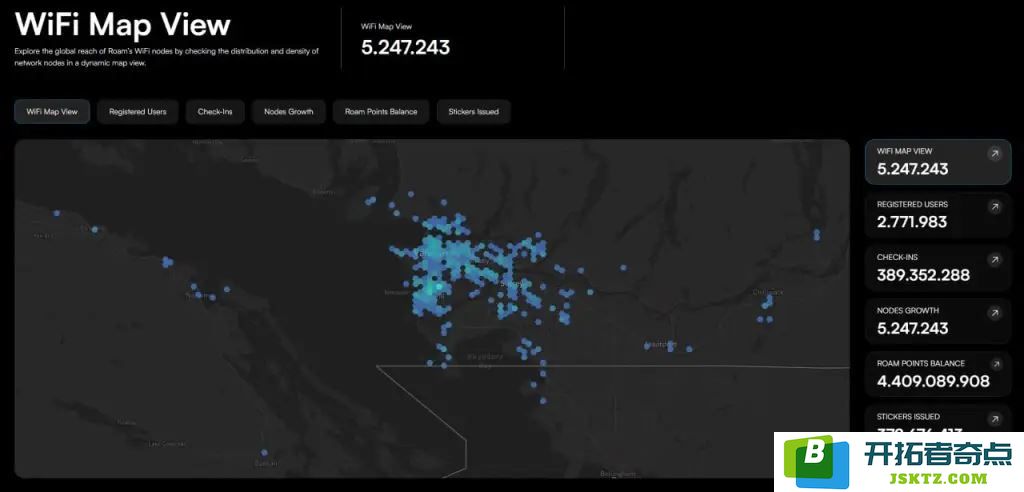Select the ROAM POINTS BALANCE stat card
Viewport: 1024px width, 492px height.
point(938,374)
